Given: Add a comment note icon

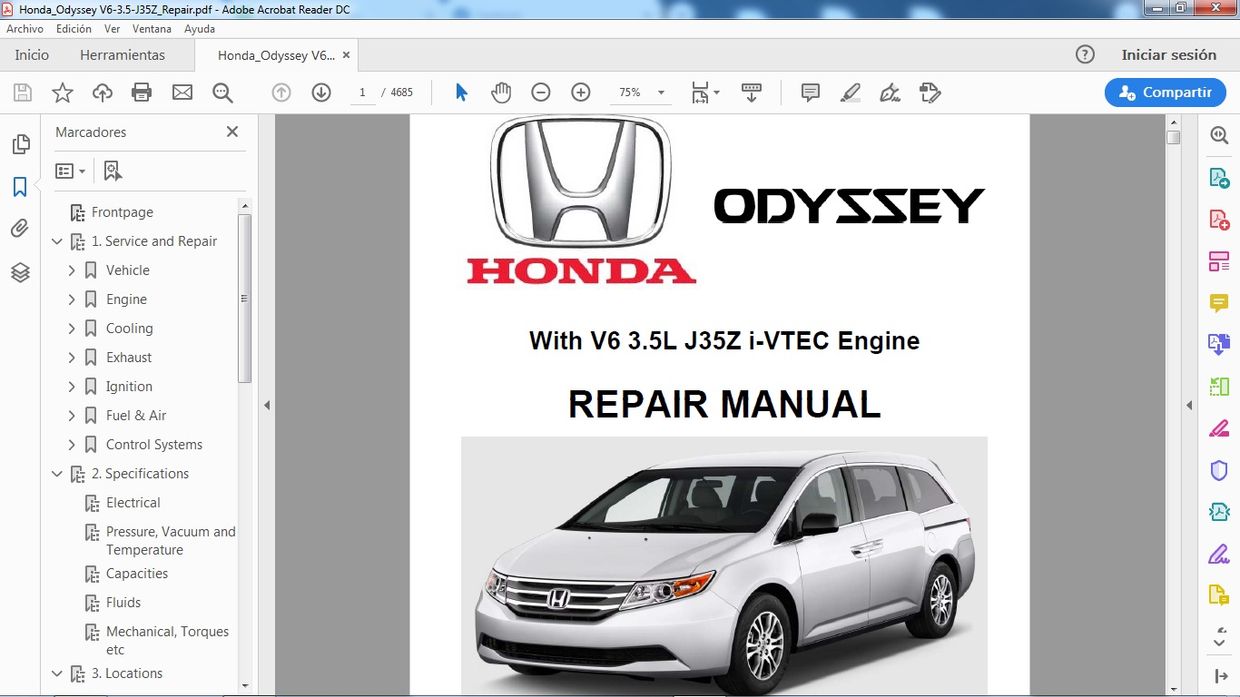Looking at the screenshot, I should coord(811,92).
